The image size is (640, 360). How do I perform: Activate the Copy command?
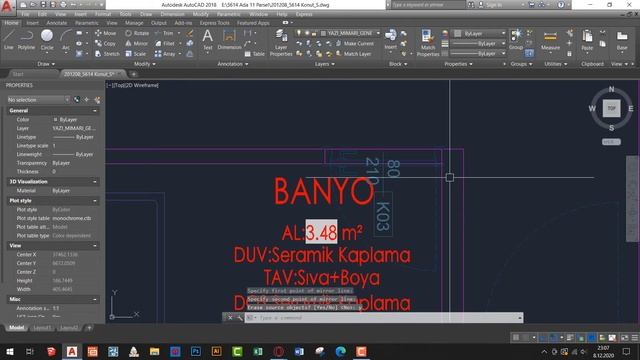click(105, 43)
